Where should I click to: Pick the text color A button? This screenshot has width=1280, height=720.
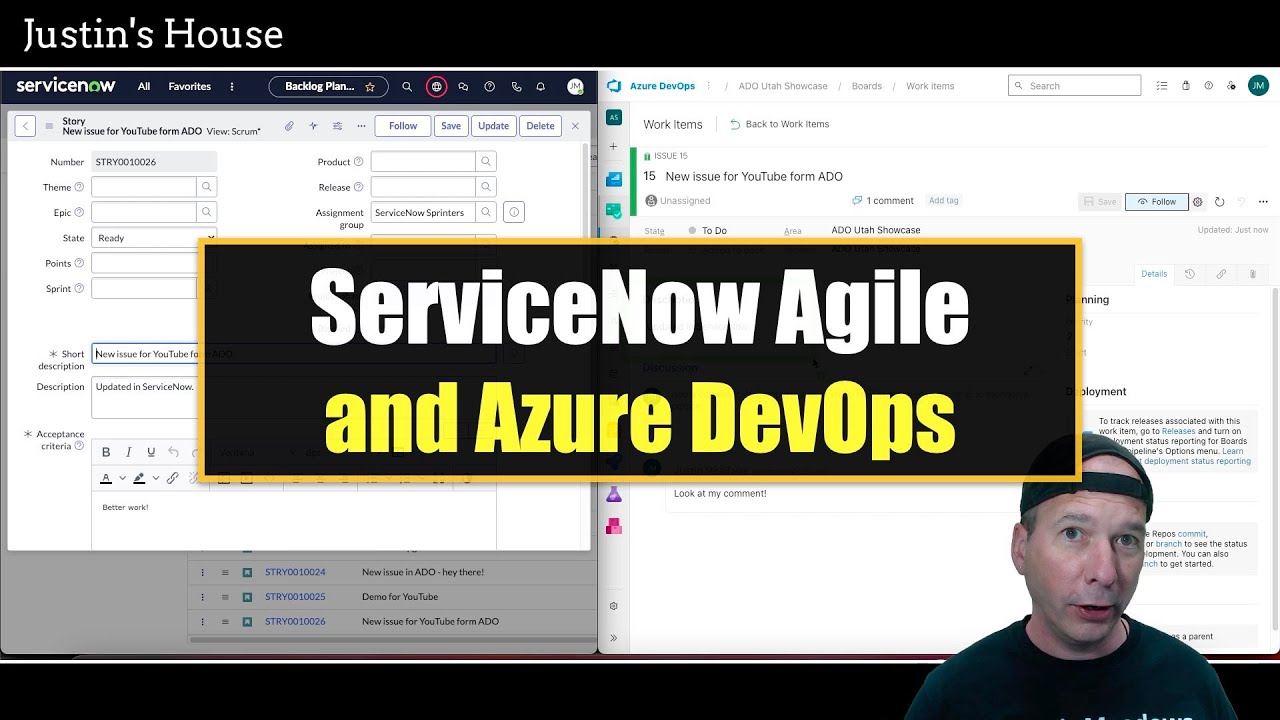pos(106,478)
